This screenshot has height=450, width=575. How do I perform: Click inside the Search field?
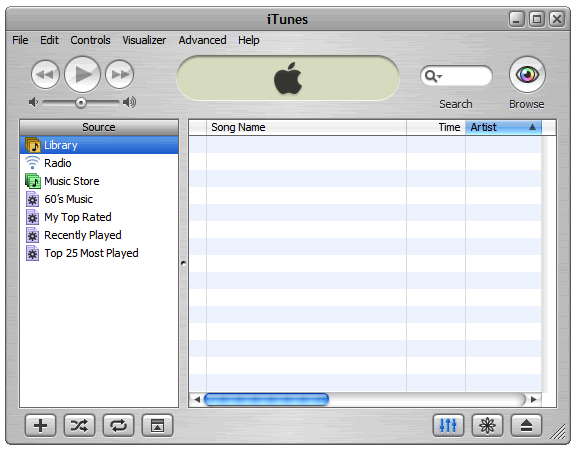(x=456, y=76)
